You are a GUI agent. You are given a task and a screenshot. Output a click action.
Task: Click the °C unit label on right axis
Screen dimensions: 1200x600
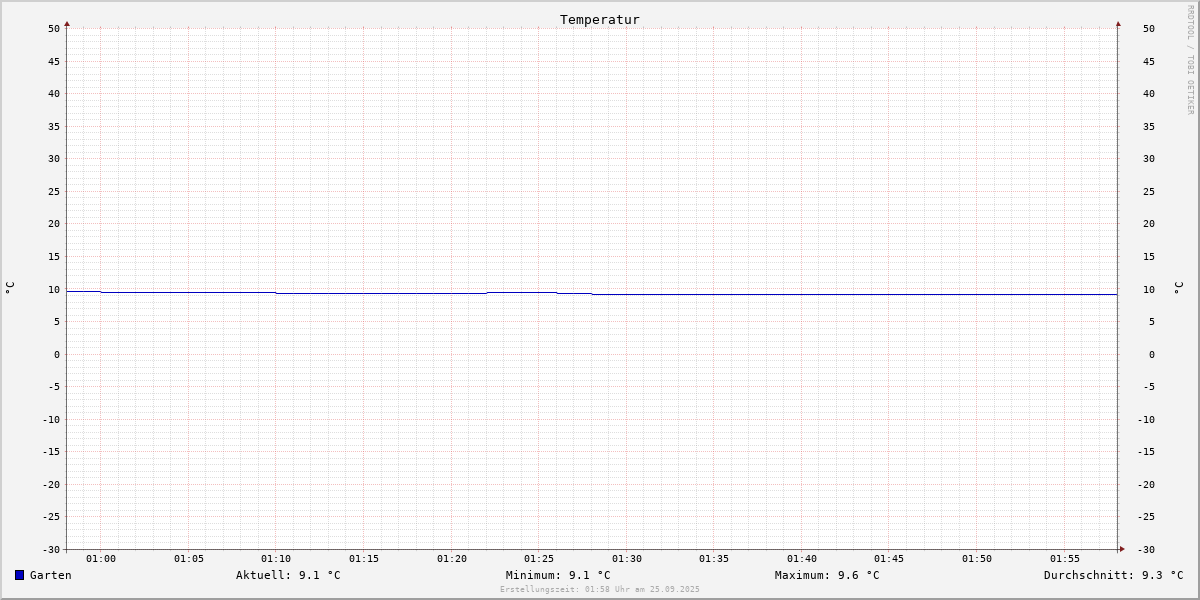[x=1178, y=288]
